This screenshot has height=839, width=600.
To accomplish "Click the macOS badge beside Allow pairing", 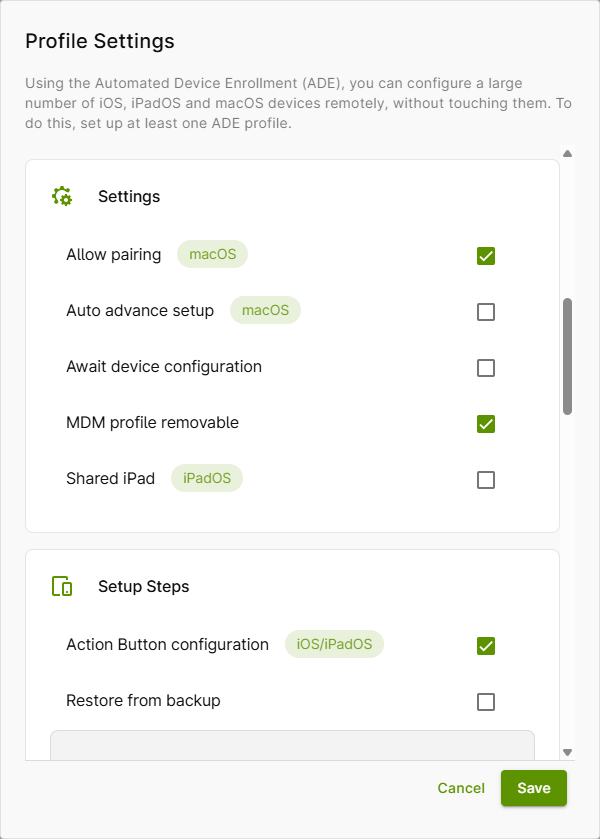I will tap(212, 255).
